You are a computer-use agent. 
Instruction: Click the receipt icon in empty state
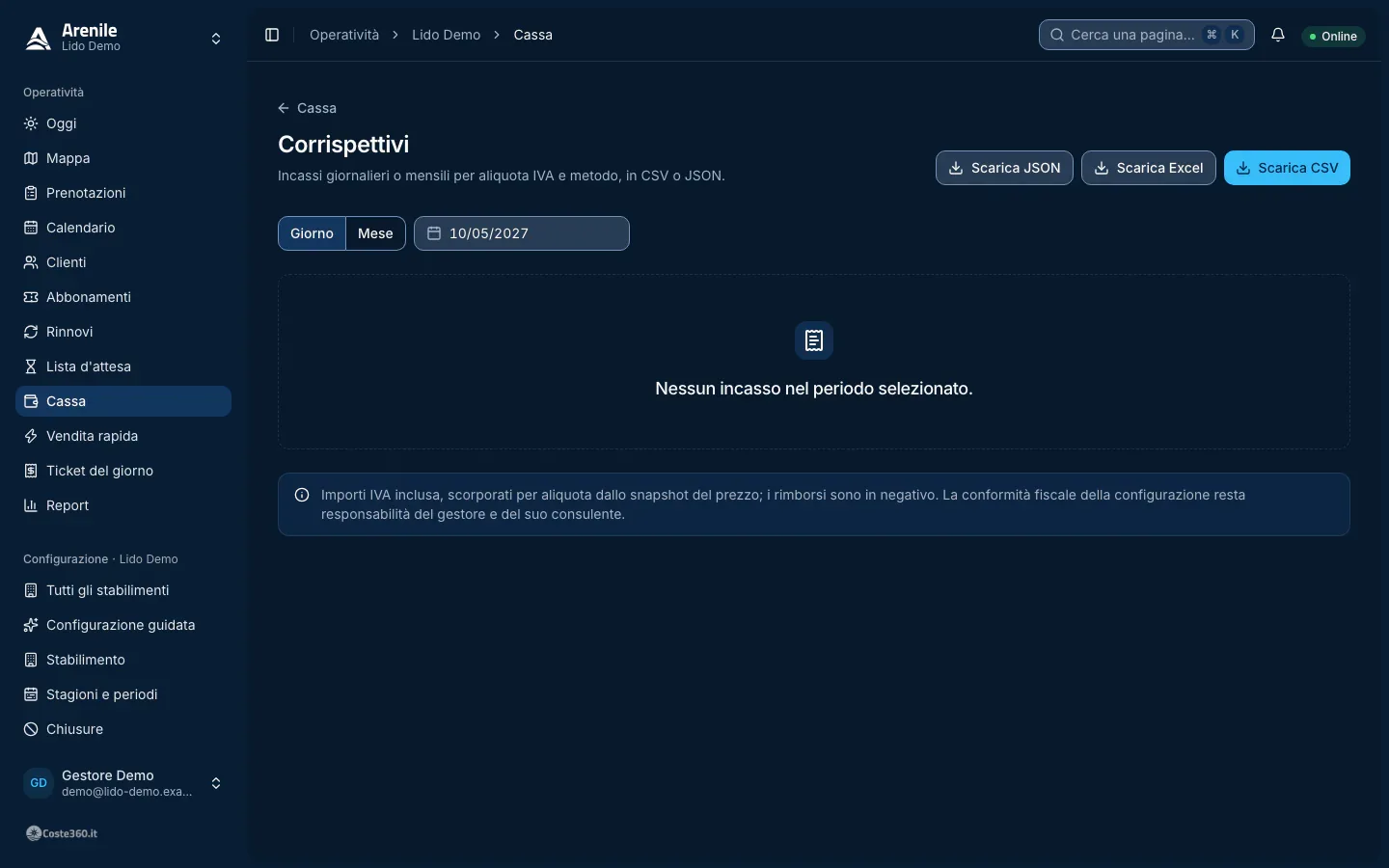pyautogui.click(x=814, y=340)
